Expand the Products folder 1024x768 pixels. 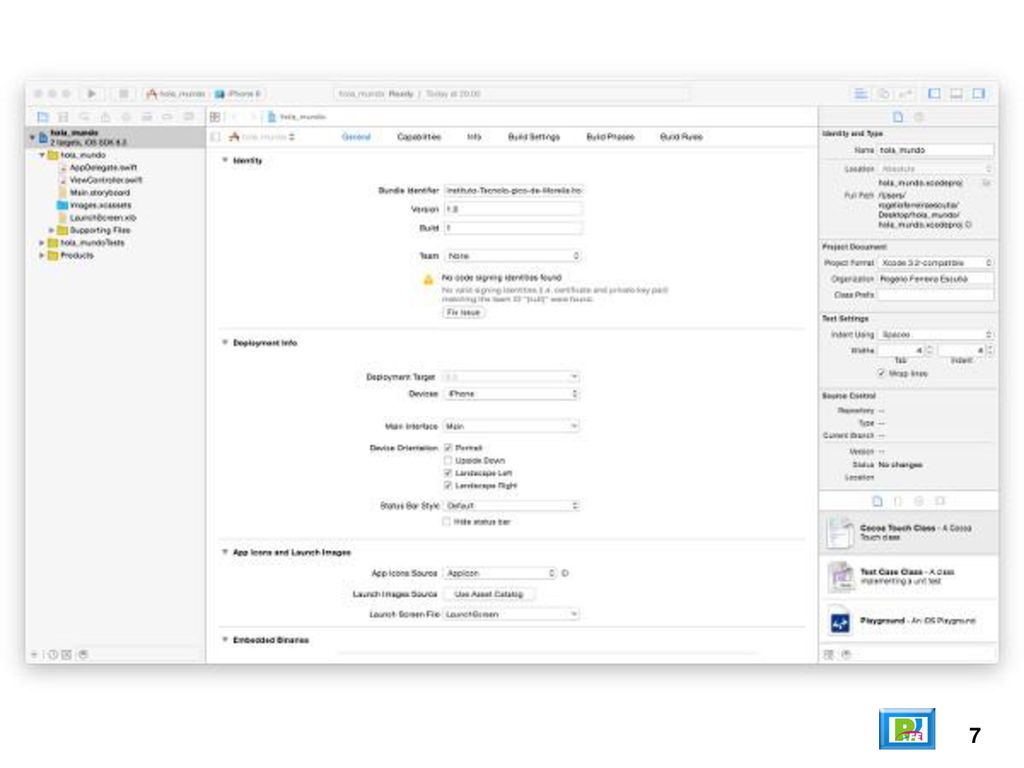[x=42, y=255]
